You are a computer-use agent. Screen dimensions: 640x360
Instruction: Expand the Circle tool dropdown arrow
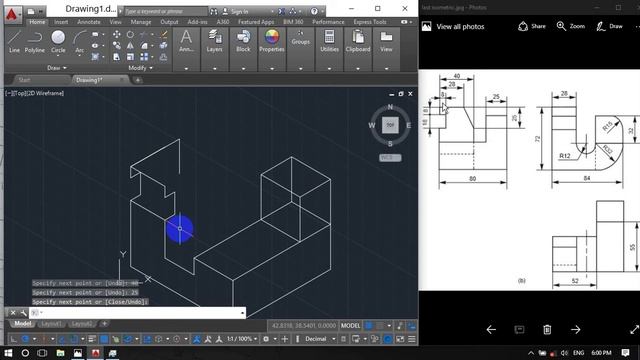tap(58, 56)
